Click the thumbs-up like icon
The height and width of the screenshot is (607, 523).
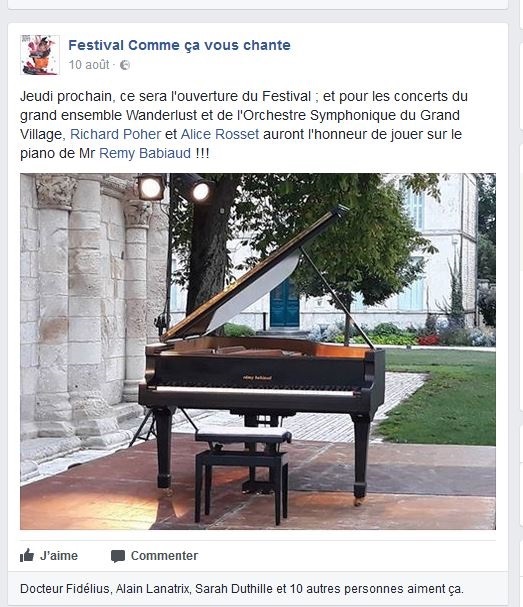click(x=27, y=556)
